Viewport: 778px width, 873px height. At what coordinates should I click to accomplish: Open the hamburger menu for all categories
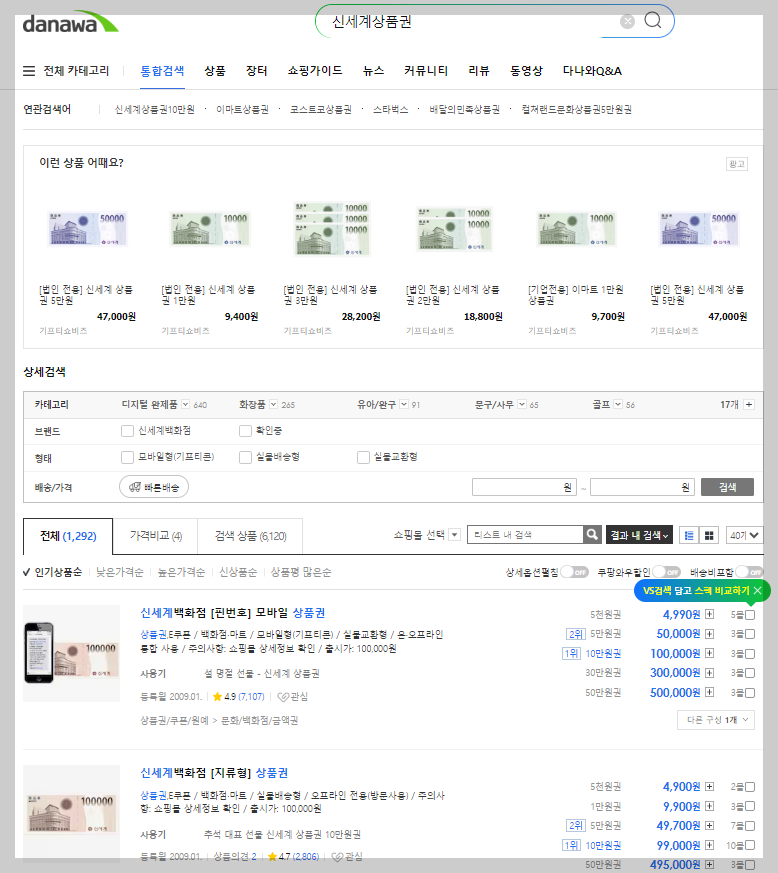pos(29,71)
